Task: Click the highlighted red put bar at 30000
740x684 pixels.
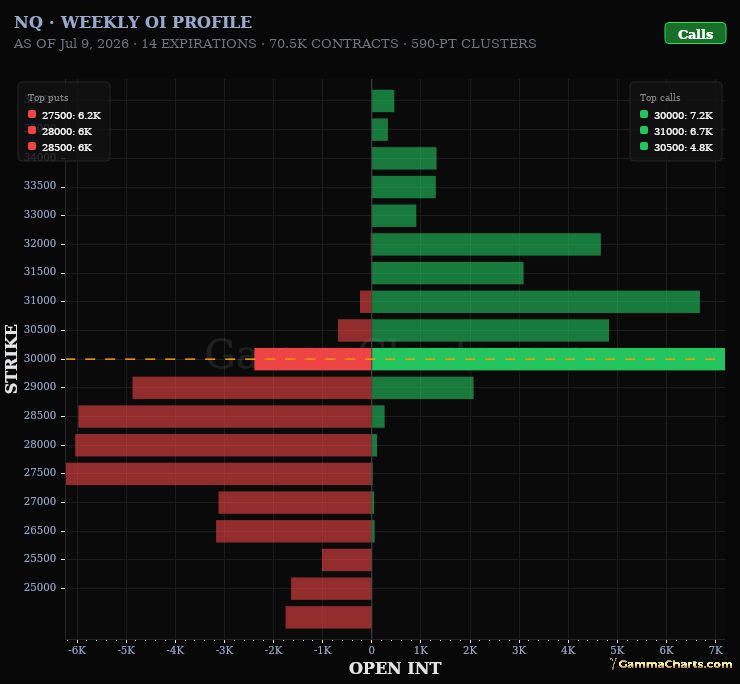Action: 313,359
